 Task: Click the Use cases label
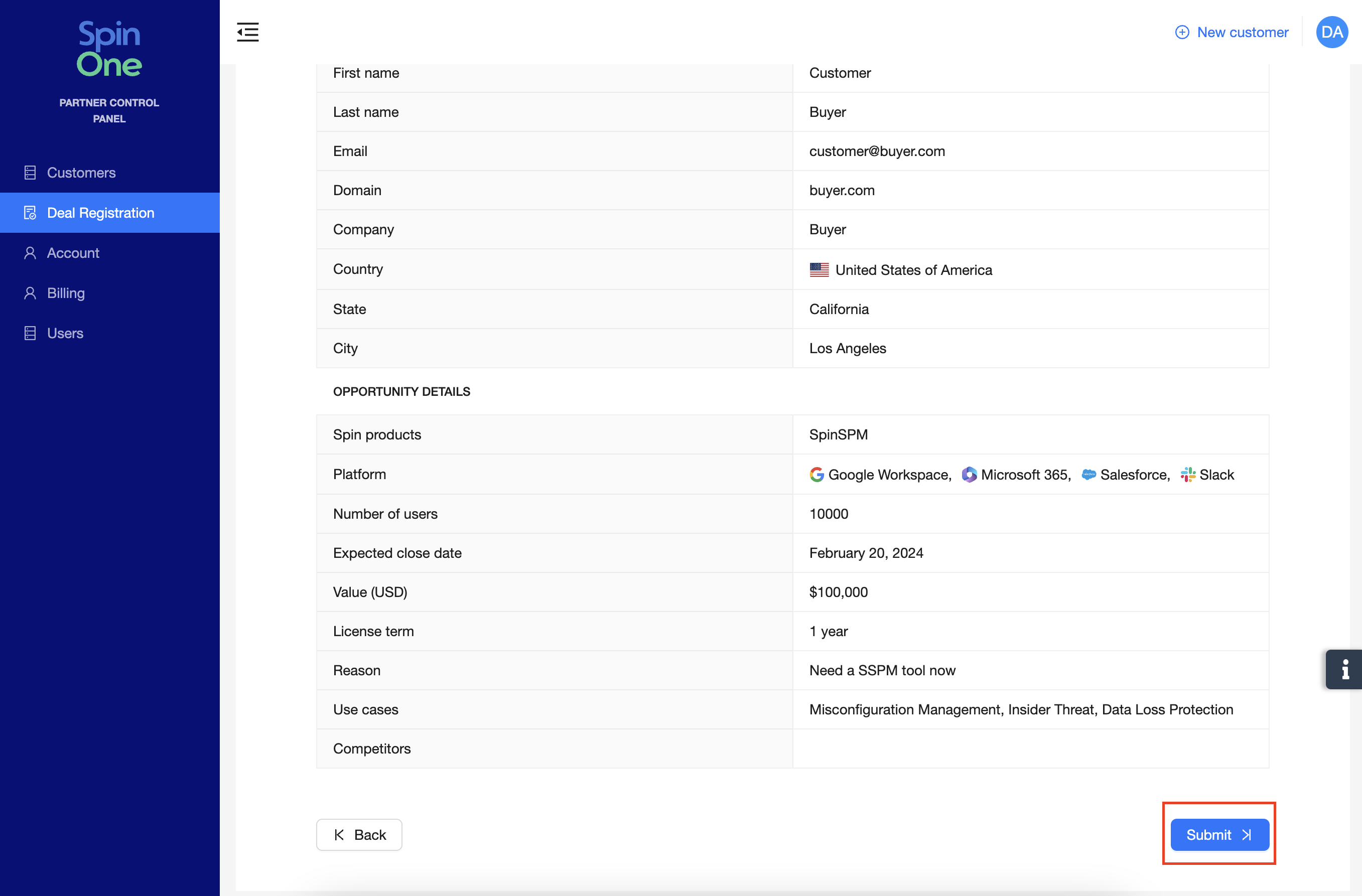pyautogui.click(x=365, y=709)
